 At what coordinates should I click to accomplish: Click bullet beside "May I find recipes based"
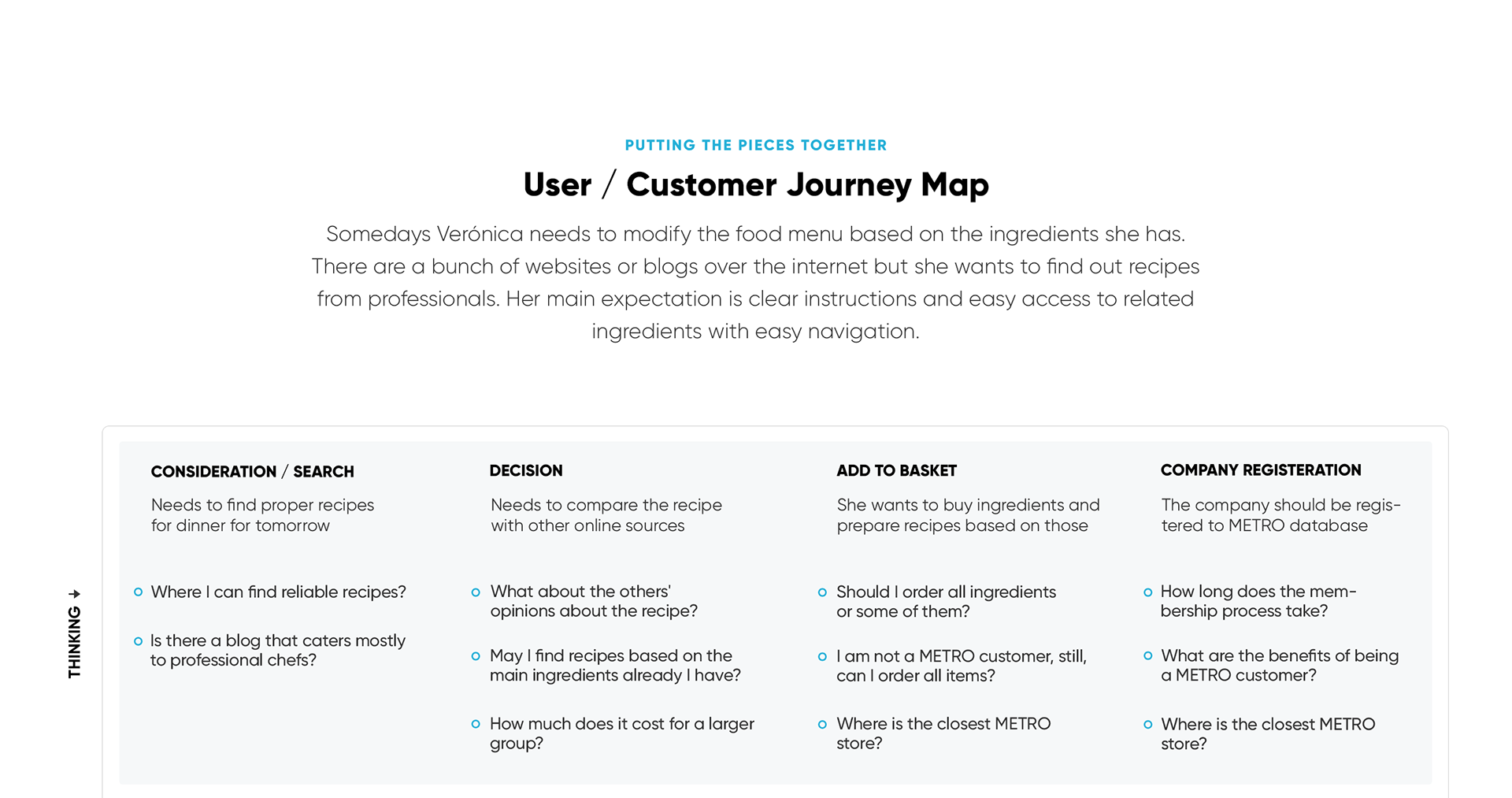point(476,656)
